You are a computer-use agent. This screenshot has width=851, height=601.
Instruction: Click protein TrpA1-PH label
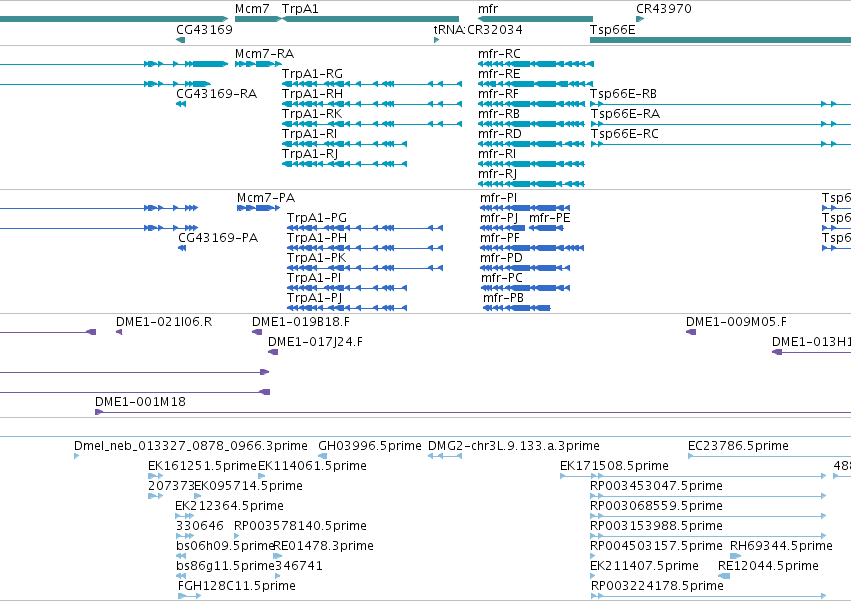point(317,238)
